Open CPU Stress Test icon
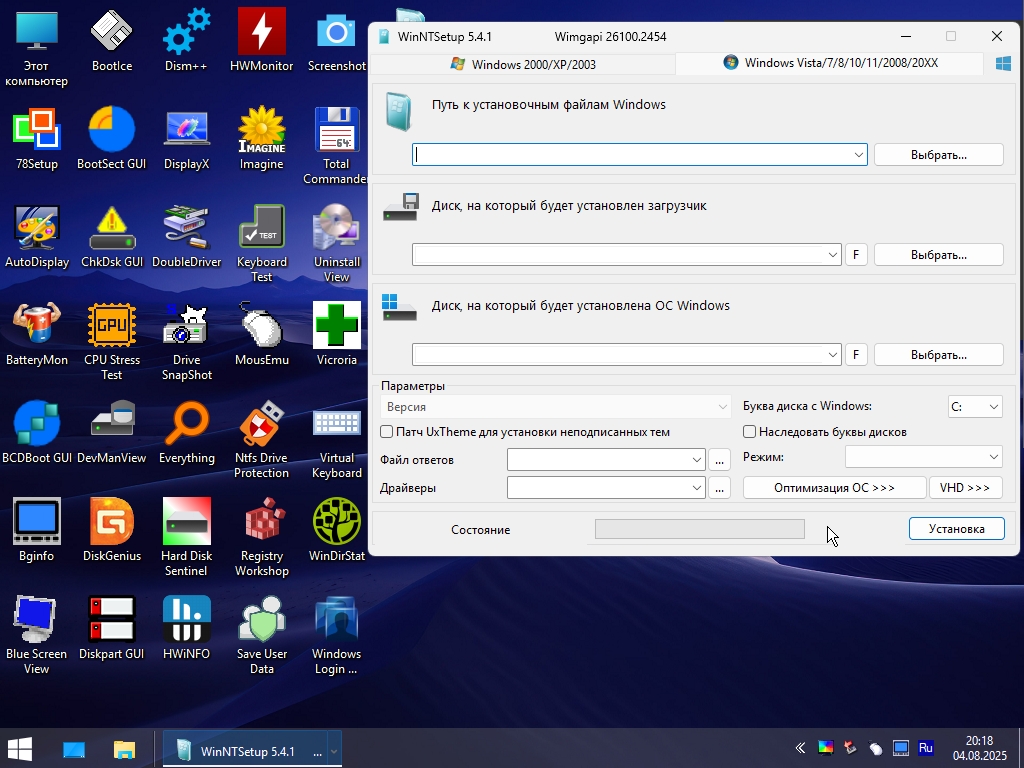 [112, 342]
